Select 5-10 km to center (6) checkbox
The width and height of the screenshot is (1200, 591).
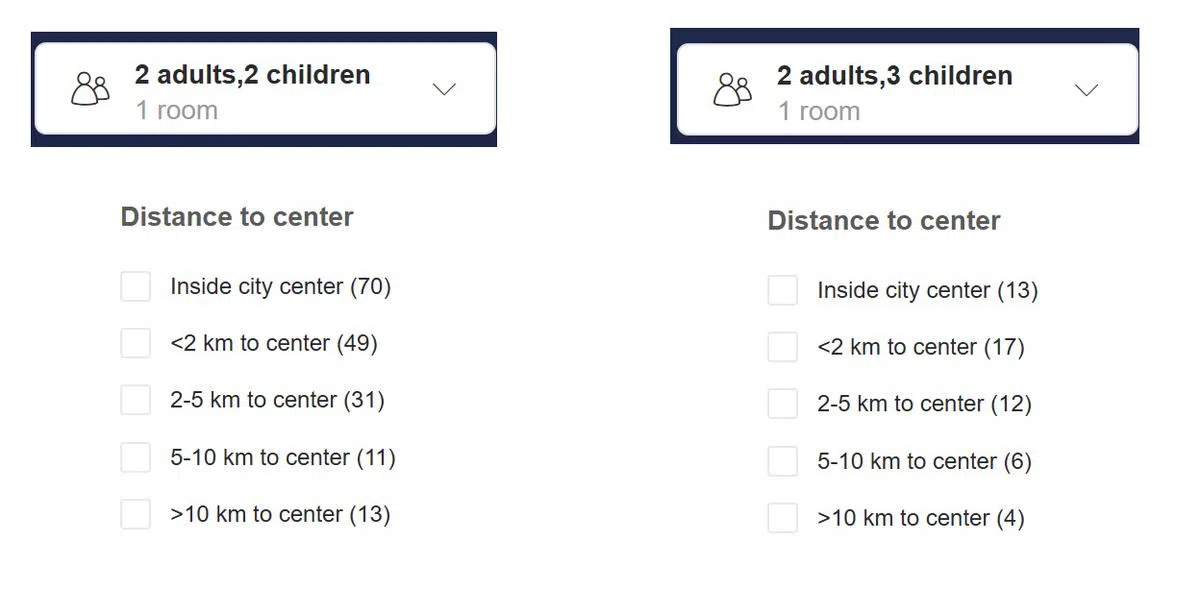[x=783, y=462]
